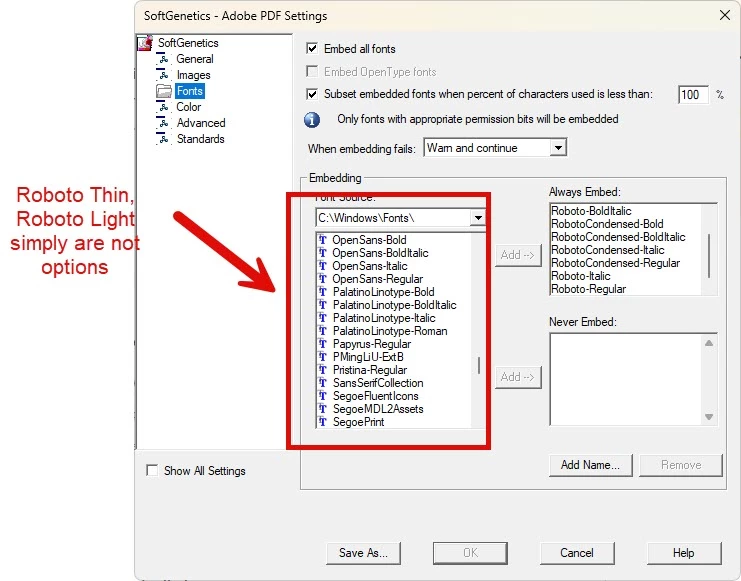Click the OK button

tap(470, 553)
